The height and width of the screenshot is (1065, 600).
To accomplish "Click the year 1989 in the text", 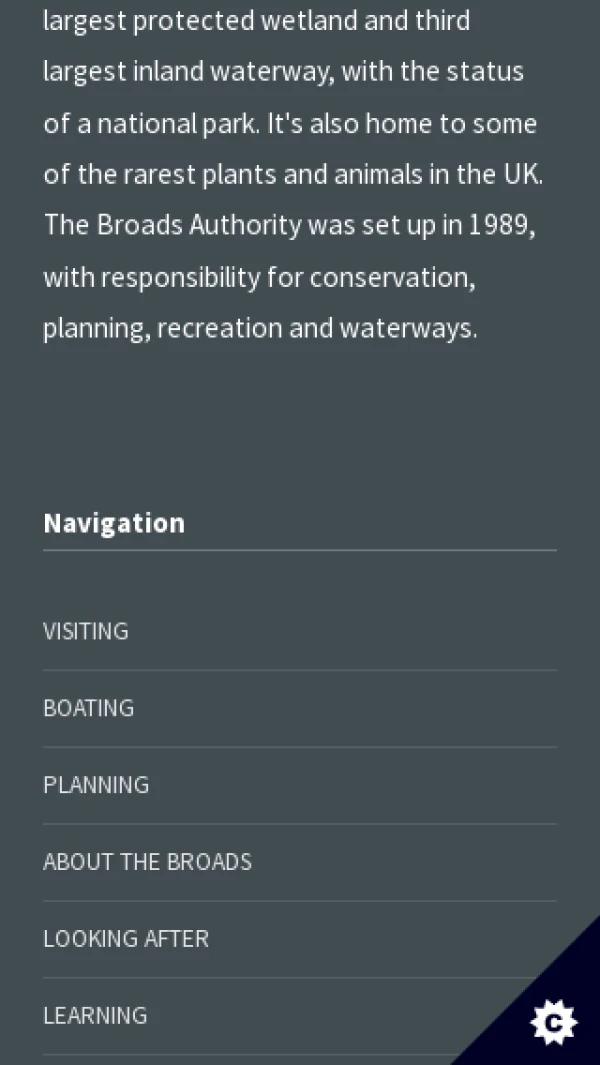I will point(499,225).
